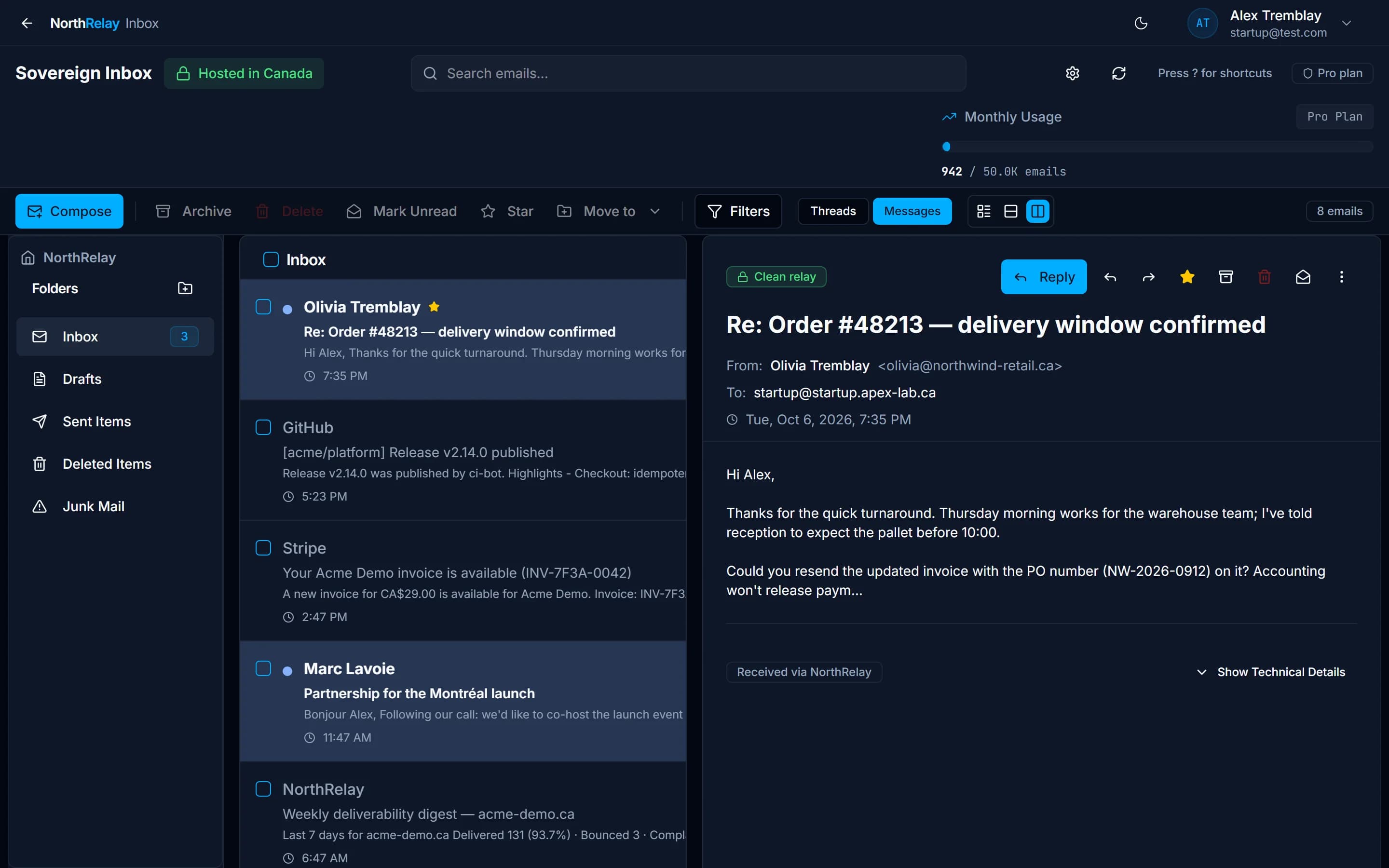This screenshot has height=868, width=1389.
Task: Open the Sent Items folder
Action: click(x=115, y=421)
